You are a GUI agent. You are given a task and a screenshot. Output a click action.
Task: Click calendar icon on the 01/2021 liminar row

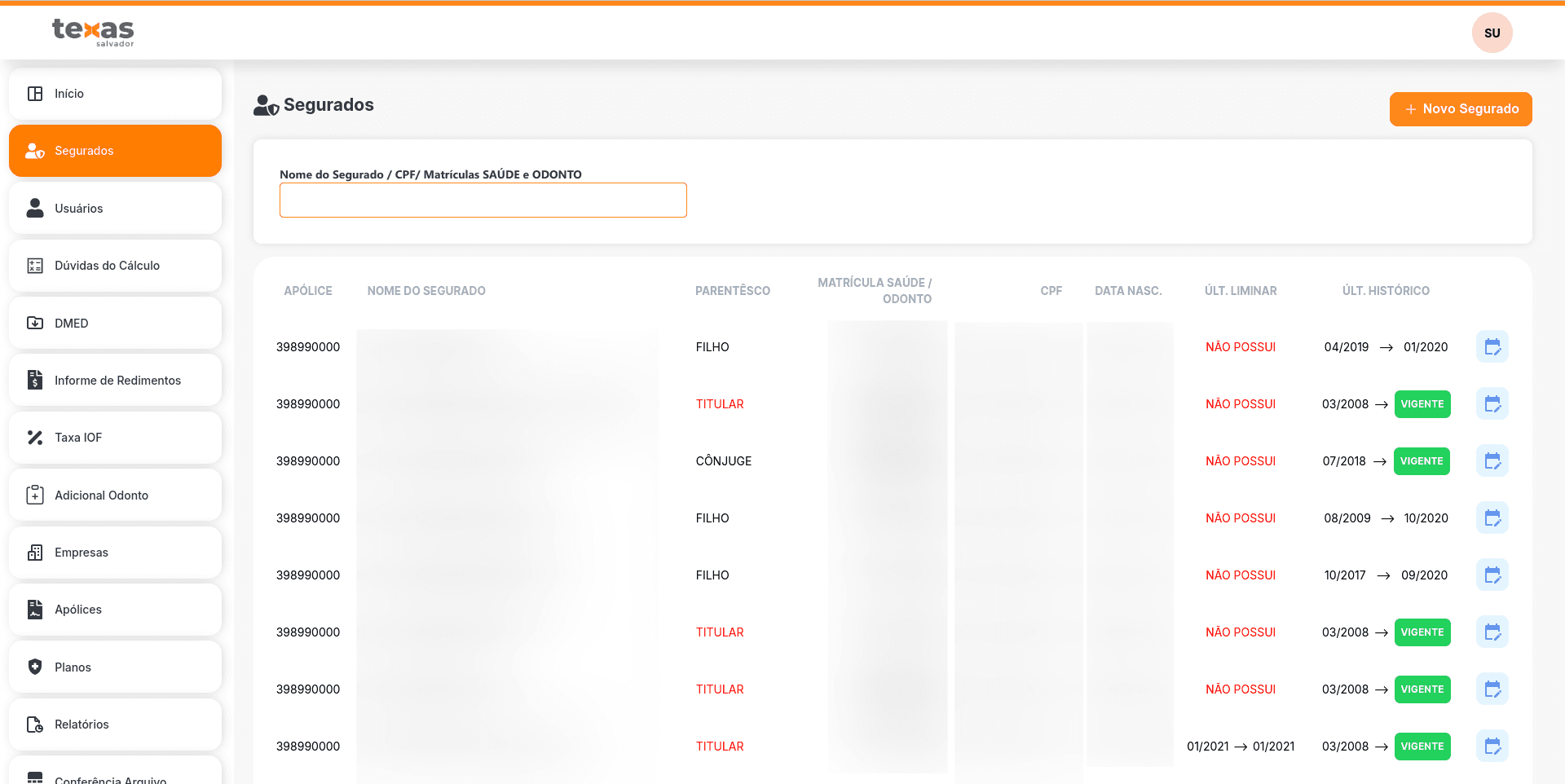coord(1492,747)
